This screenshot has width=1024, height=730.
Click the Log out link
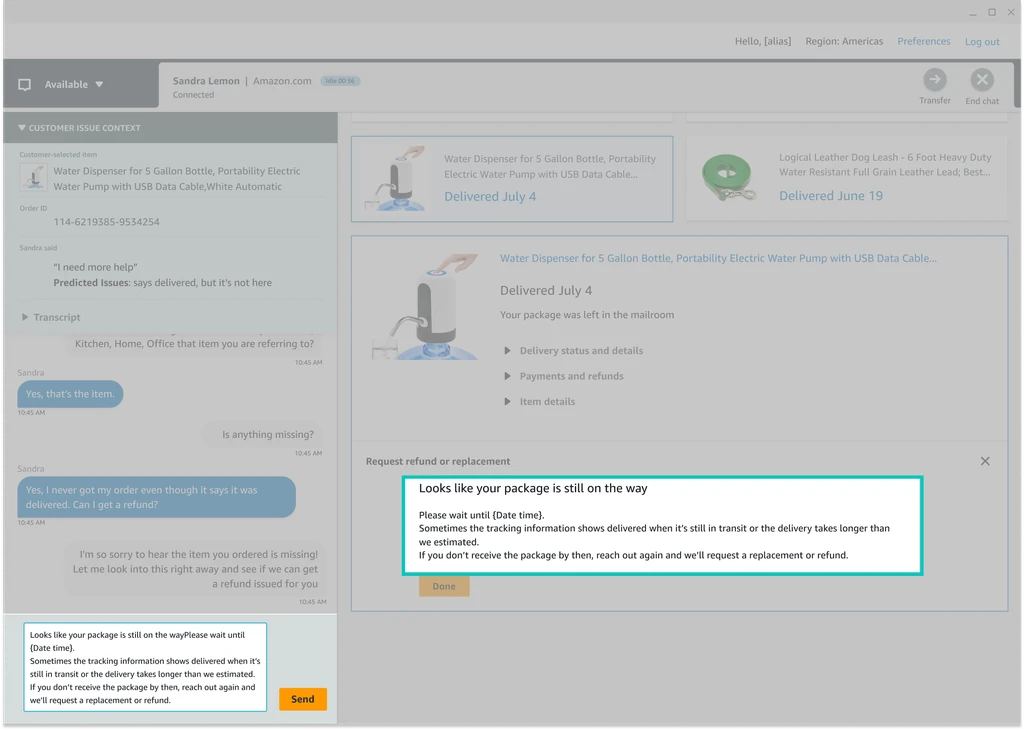click(981, 42)
